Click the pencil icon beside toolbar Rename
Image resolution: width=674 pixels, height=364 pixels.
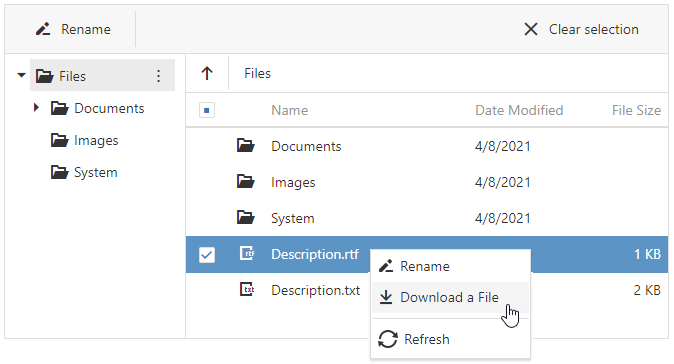tap(43, 29)
